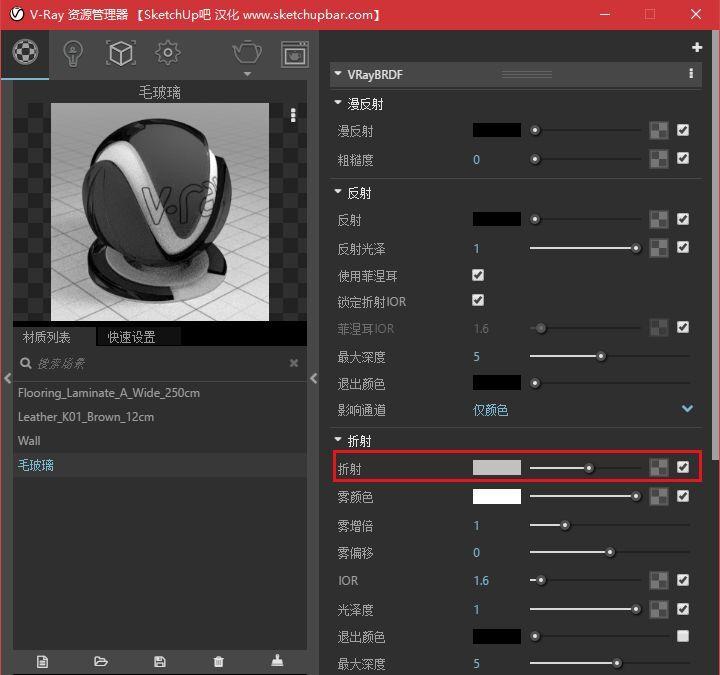The image size is (720, 675).
Task: Toggle 粗糙度 texture checkbox
Action: [x=683, y=158]
